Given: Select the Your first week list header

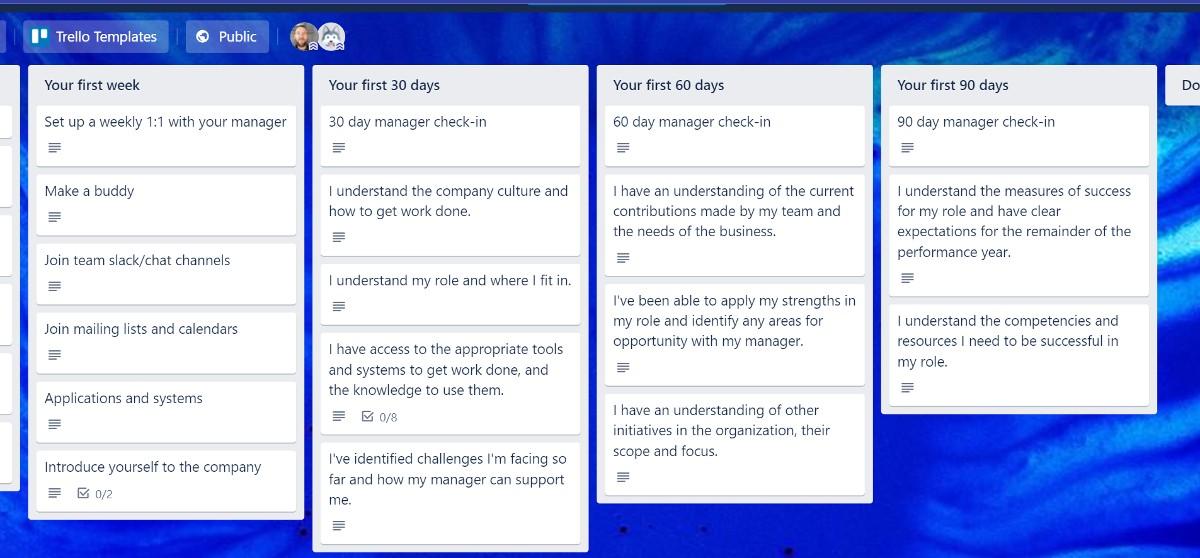Looking at the screenshot, I should pyautogui.click(x=92, y=85).
